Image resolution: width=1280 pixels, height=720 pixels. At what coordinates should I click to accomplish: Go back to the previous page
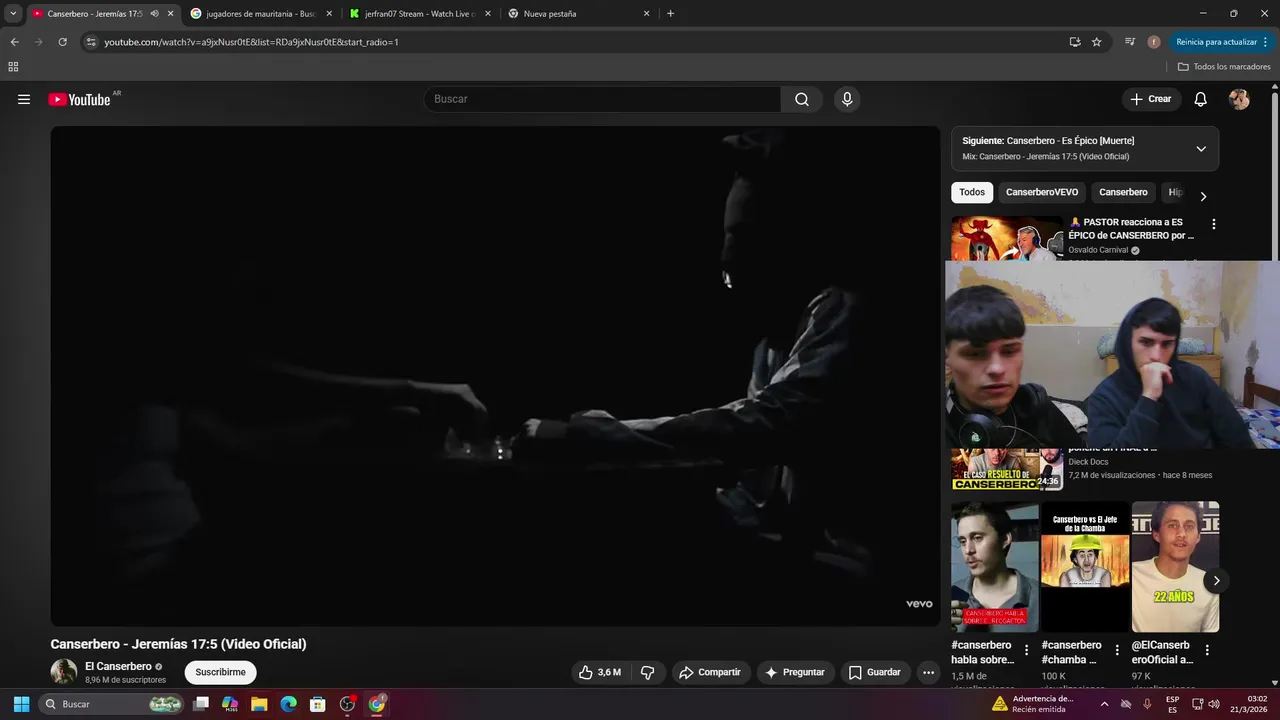[x=14, y=42]
